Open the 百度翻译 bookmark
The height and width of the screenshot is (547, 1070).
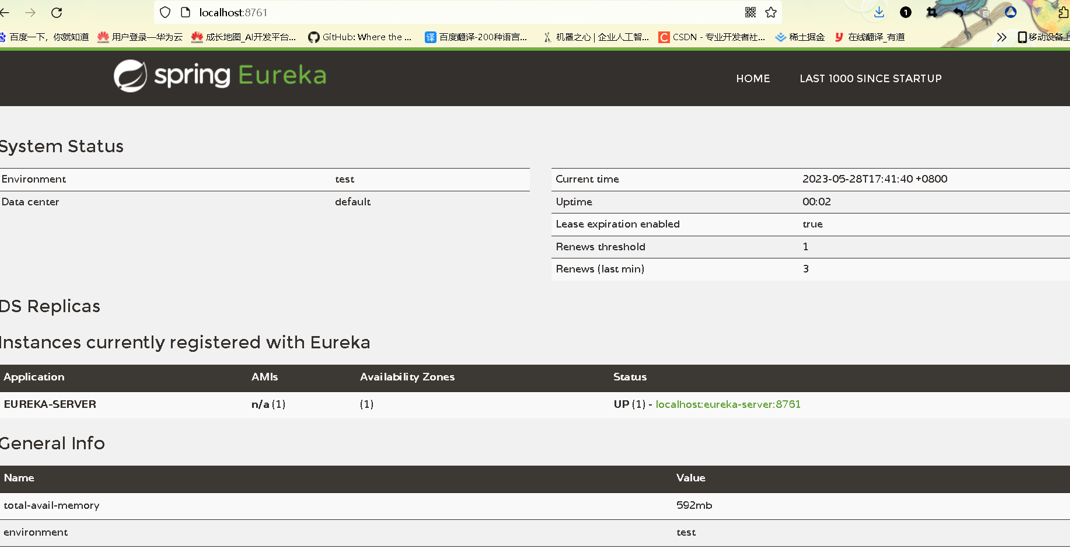[476, 37]
